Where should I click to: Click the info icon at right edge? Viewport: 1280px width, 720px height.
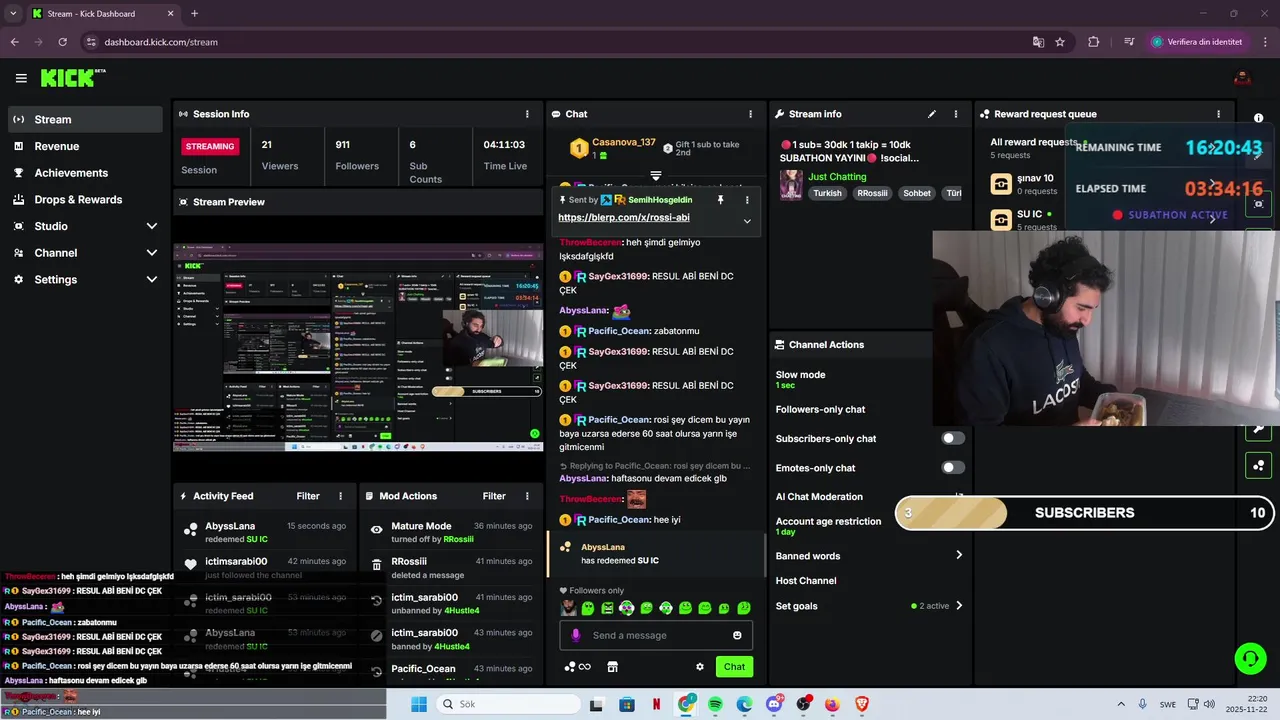1258,118
